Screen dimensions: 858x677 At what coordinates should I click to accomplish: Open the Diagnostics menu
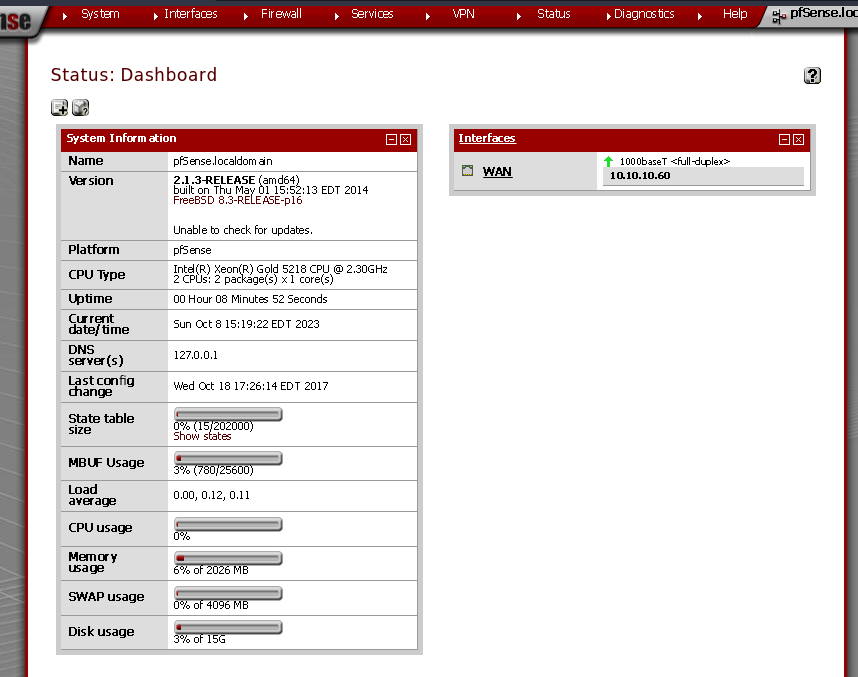[644, 14]
